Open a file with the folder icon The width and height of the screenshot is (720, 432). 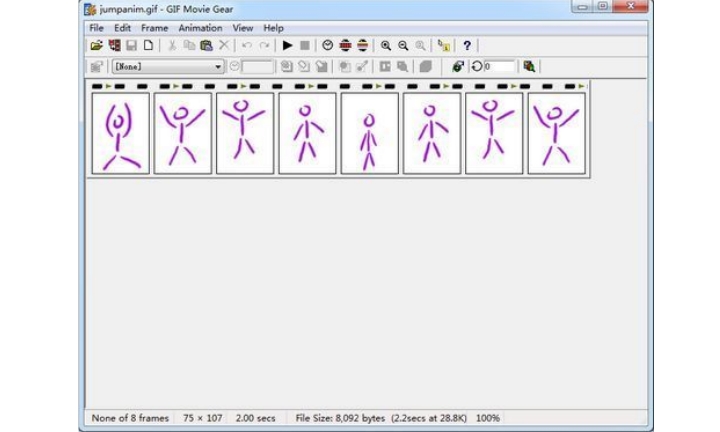tap(96, 45)
